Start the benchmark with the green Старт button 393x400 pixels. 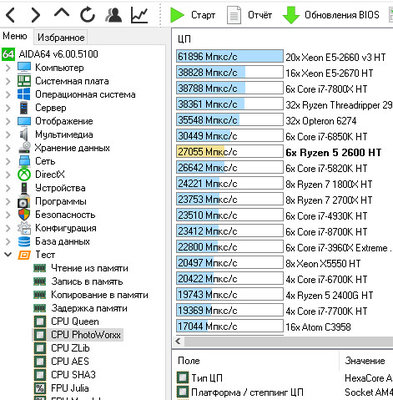[x=193, y=15]
